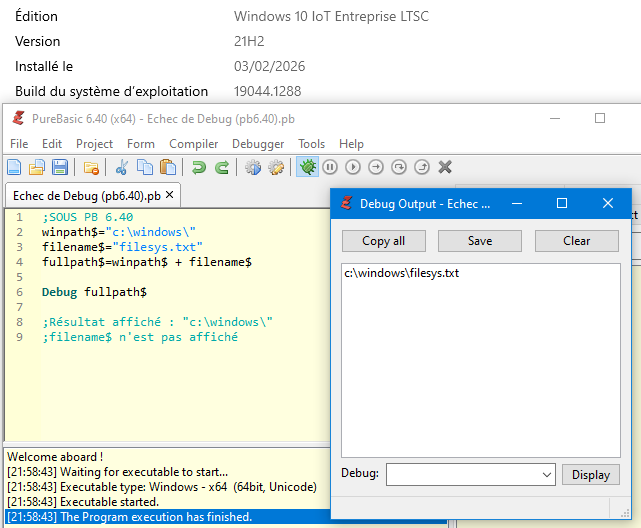This screenshot has width=641, height=528.
Task: Select log line 'Executable type: Windows - x64'
Action: (162, 487)
